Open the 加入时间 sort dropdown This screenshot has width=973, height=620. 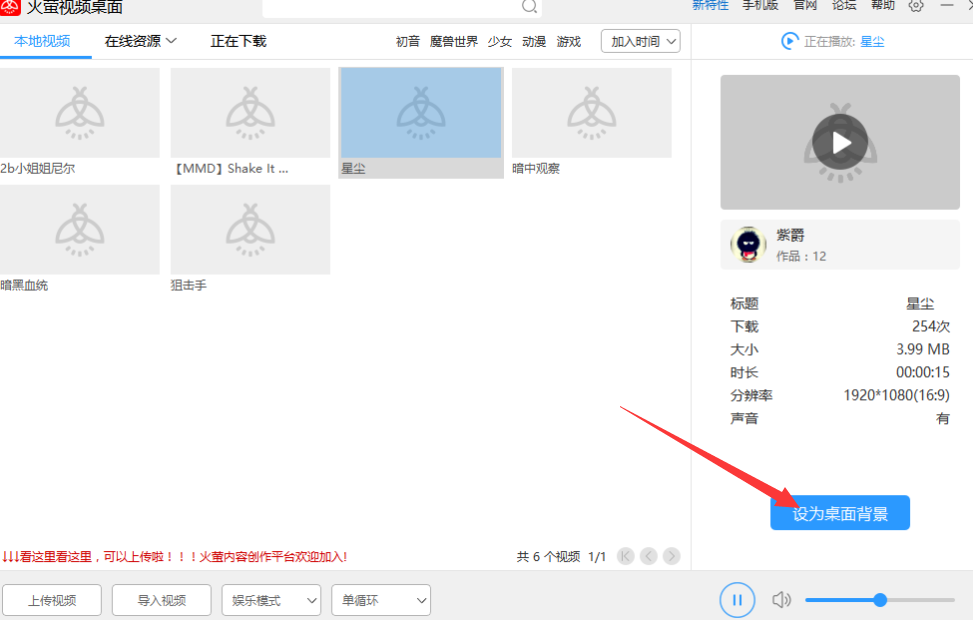(x=640, y=42)
